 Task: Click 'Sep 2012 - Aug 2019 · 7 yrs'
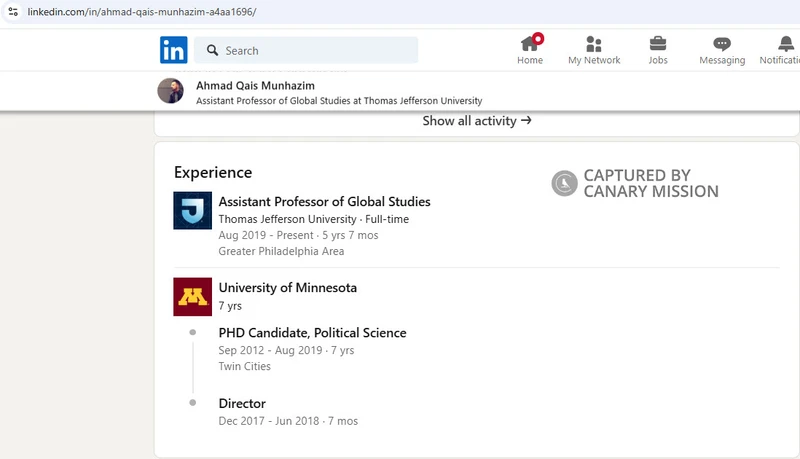click(x=286, y=350)
